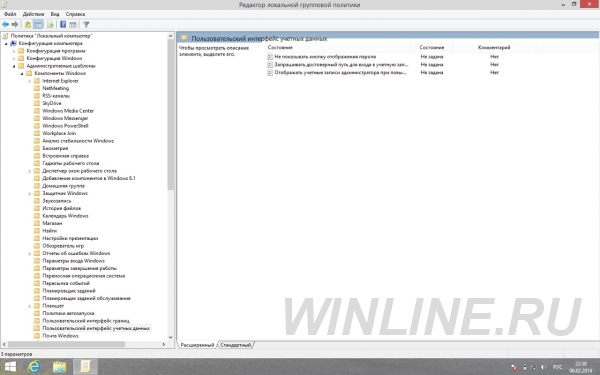Select policy 'Не показывать кнопку отображения пароля'
This screenshot has width=600, height=375.
point(325,57)
